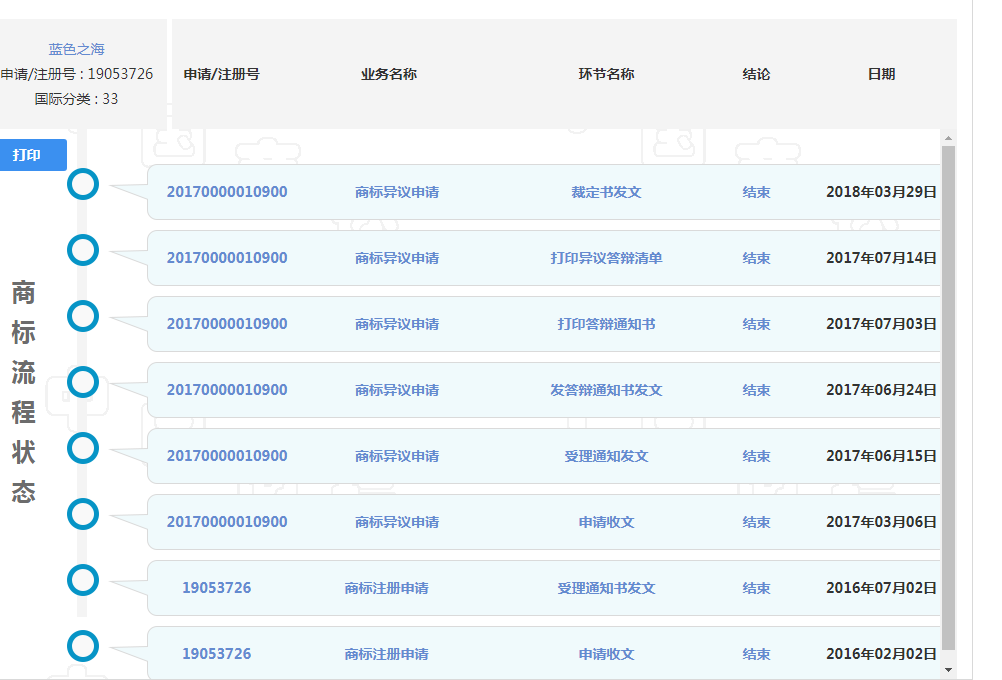
Task: Click timeline marker for 受理通知书发文 row
Action: [83, 580]
